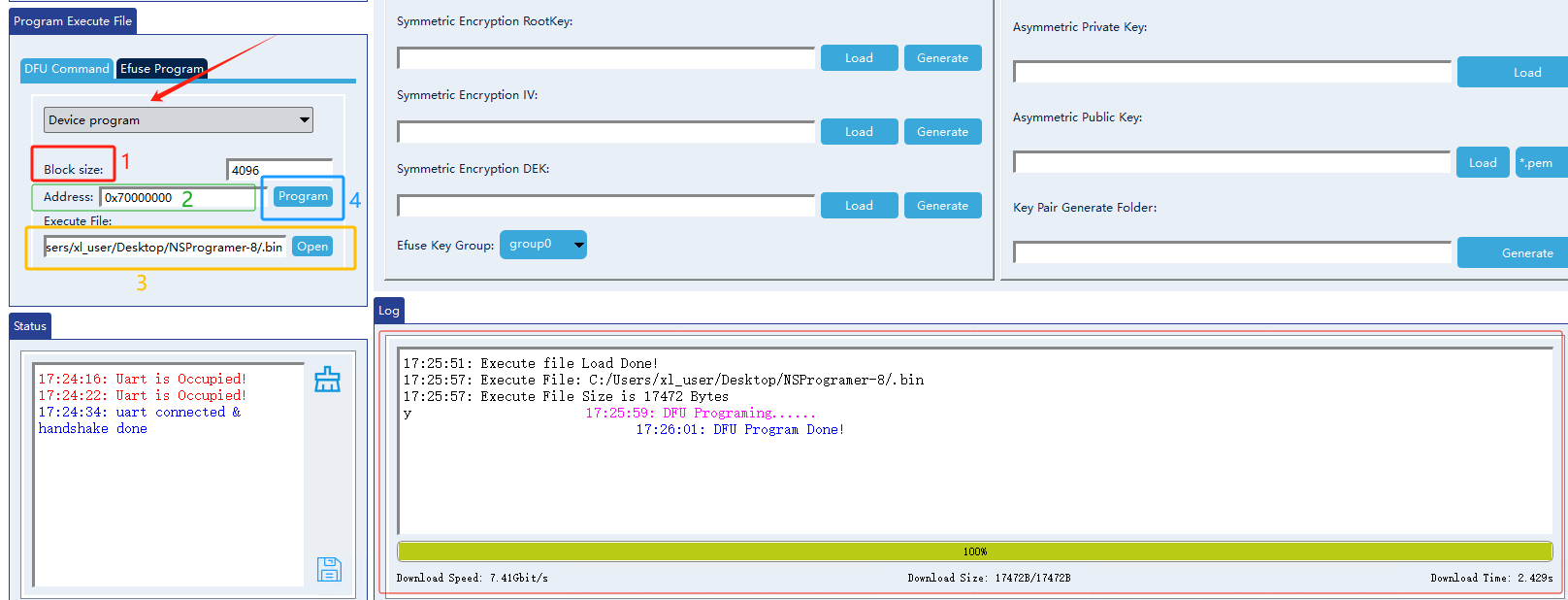Load the Symmetric Encryption RootKey

click(859, 58)
